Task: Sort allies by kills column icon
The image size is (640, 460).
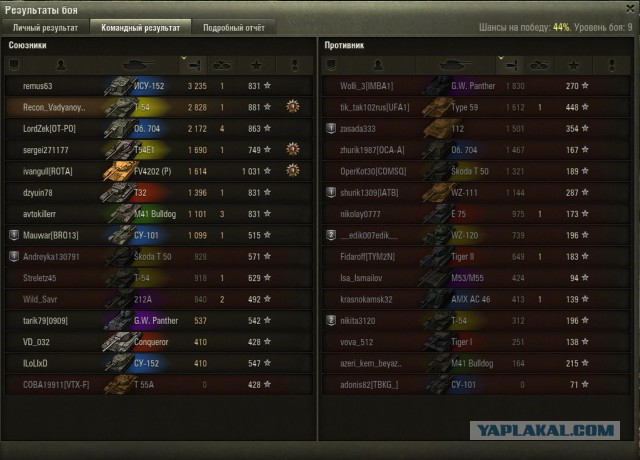Action: coord(222,65)
